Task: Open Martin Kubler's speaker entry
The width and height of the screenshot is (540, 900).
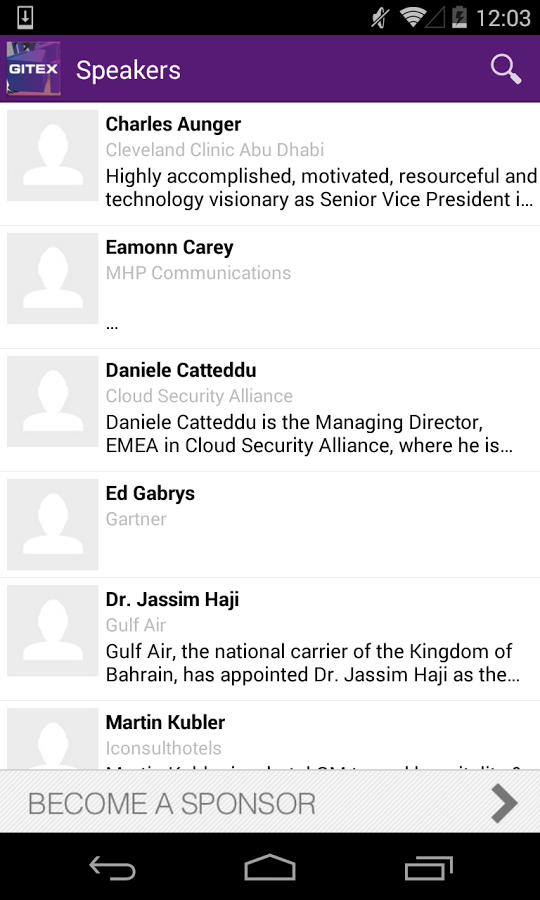Action: pyautogui.click(x=270, y=736)
